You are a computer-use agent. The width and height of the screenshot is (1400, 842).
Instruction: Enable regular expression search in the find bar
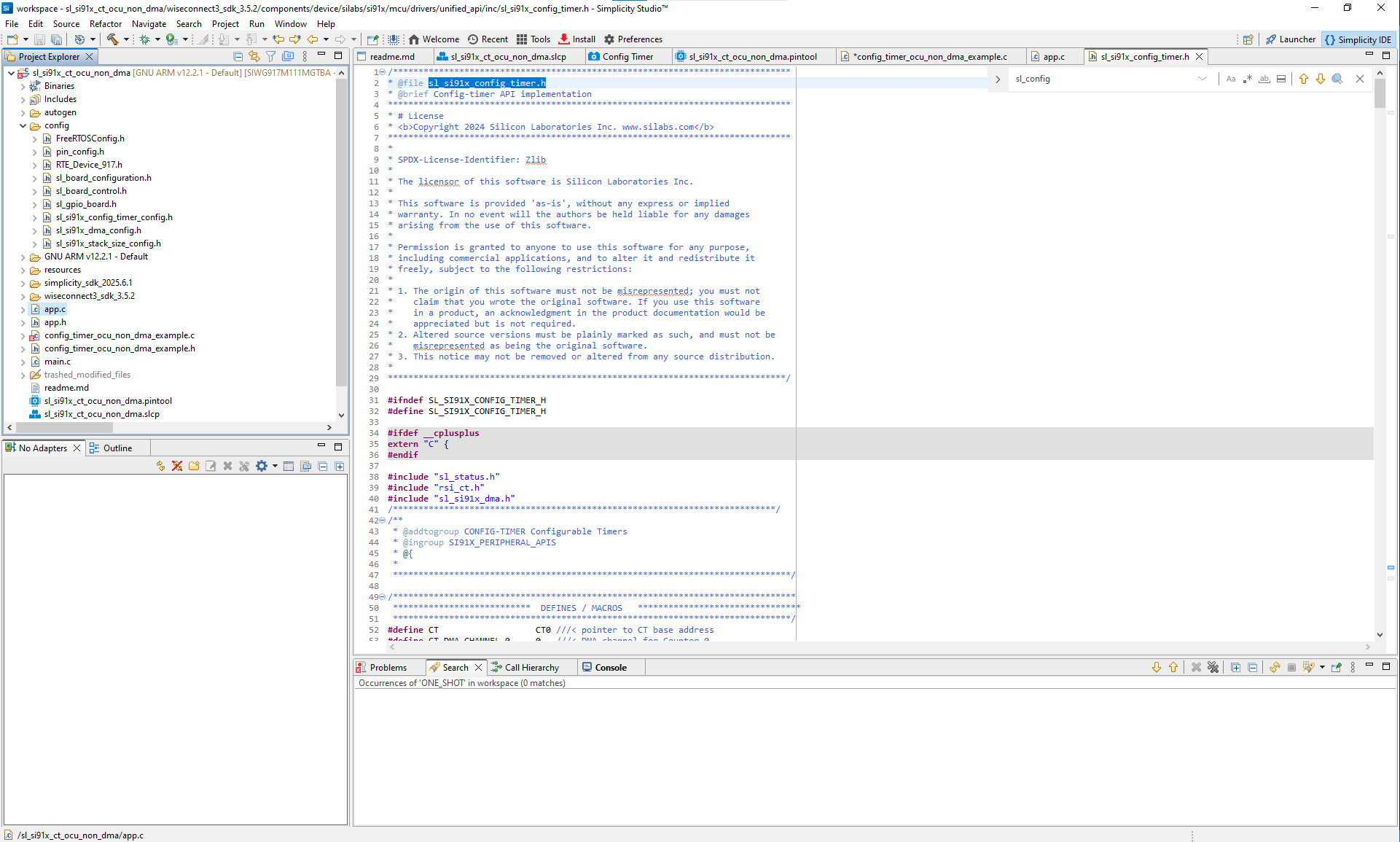[x=1248, y=79]
